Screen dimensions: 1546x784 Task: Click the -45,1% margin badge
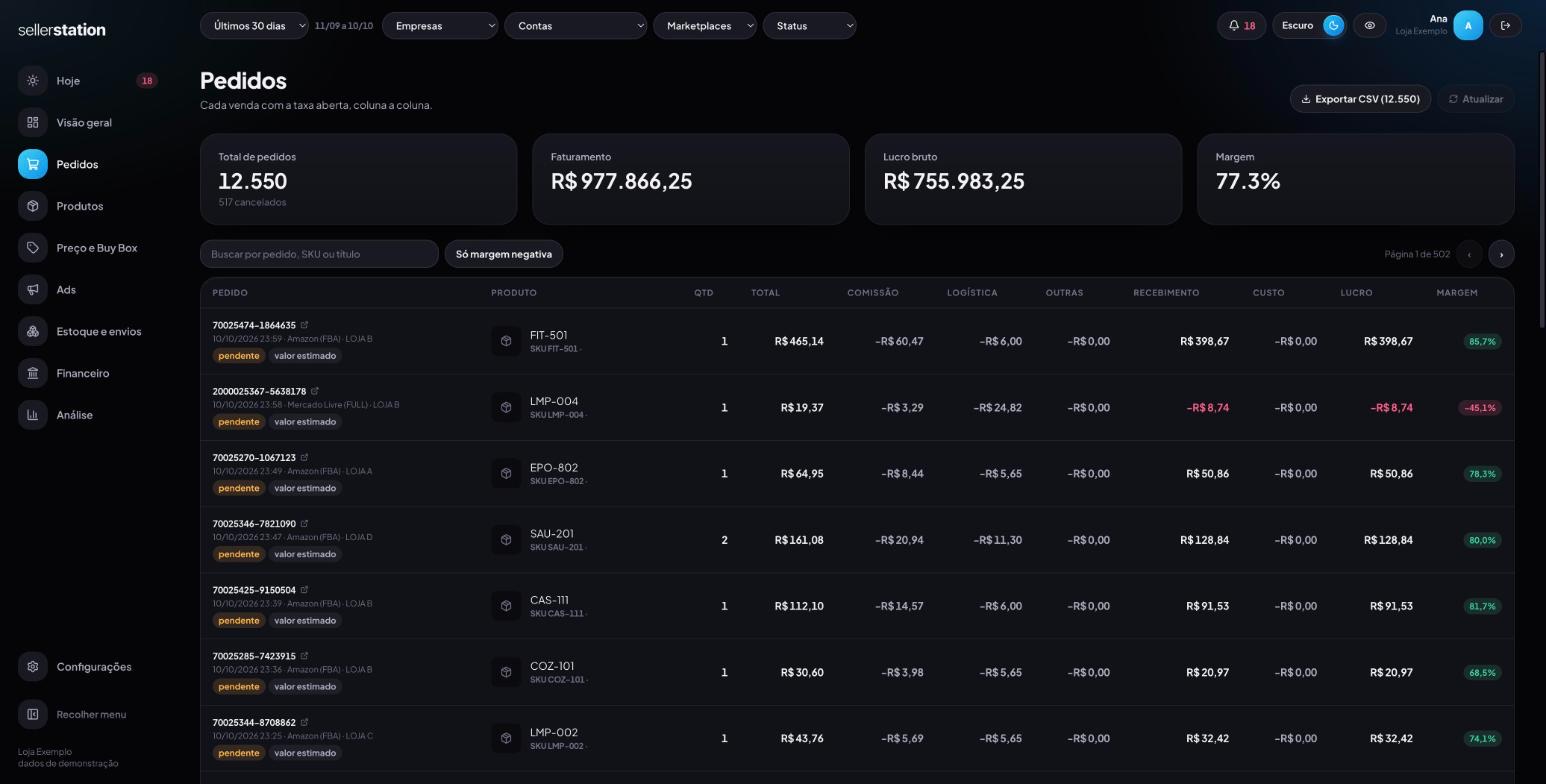(x=1480, y=408)
